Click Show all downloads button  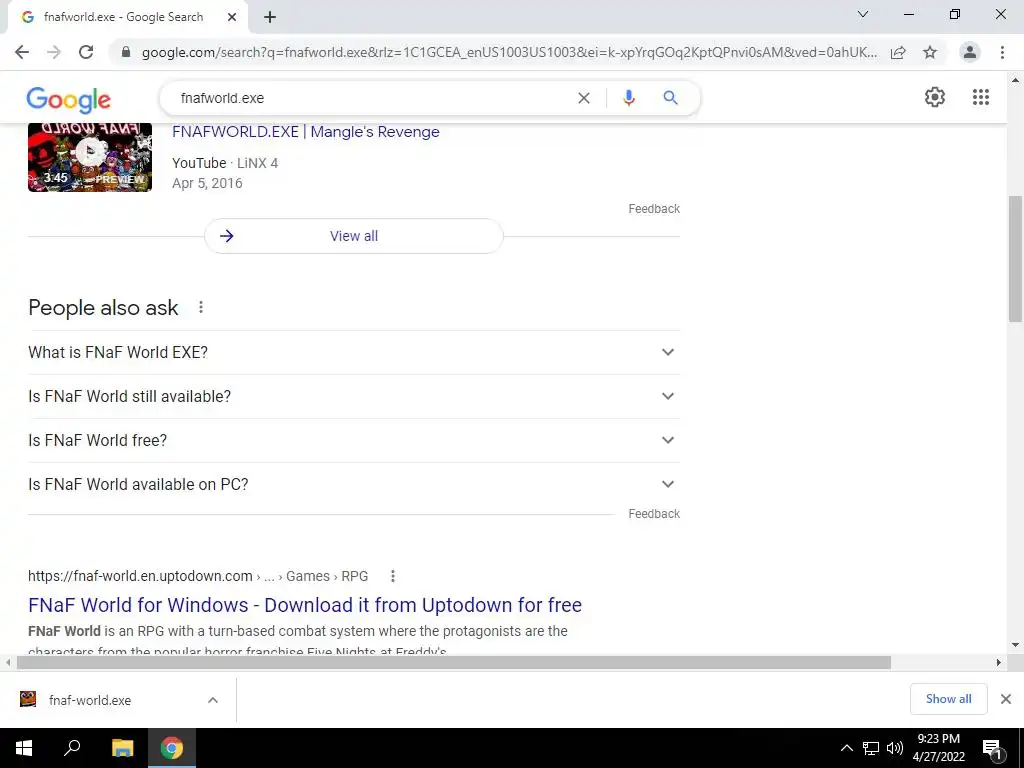[948, 699]
